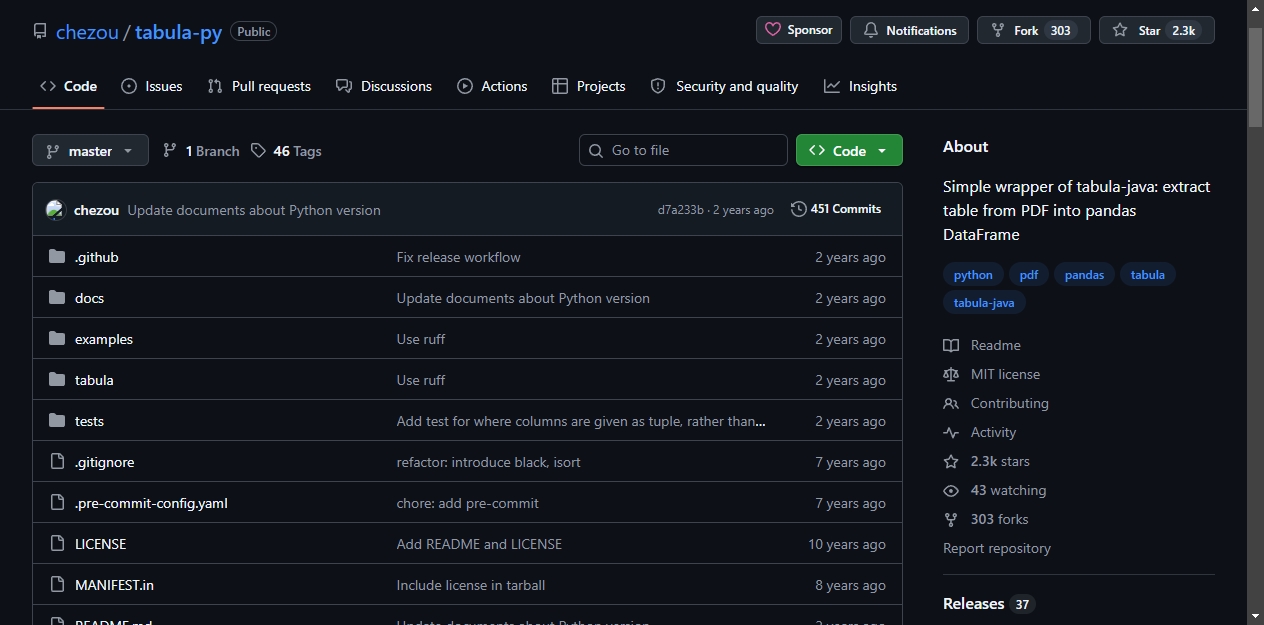Click the .gitignore file icon

57,462
